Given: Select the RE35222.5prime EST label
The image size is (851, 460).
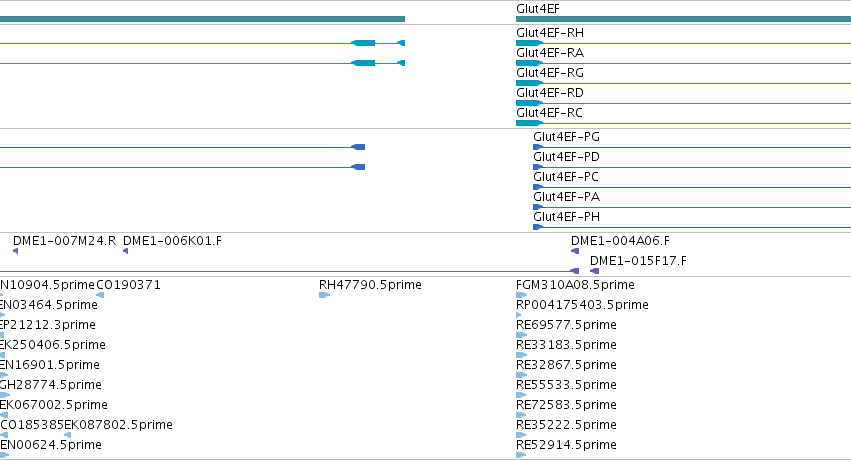Looking at the screenshot, I should (x=567, y=425).
